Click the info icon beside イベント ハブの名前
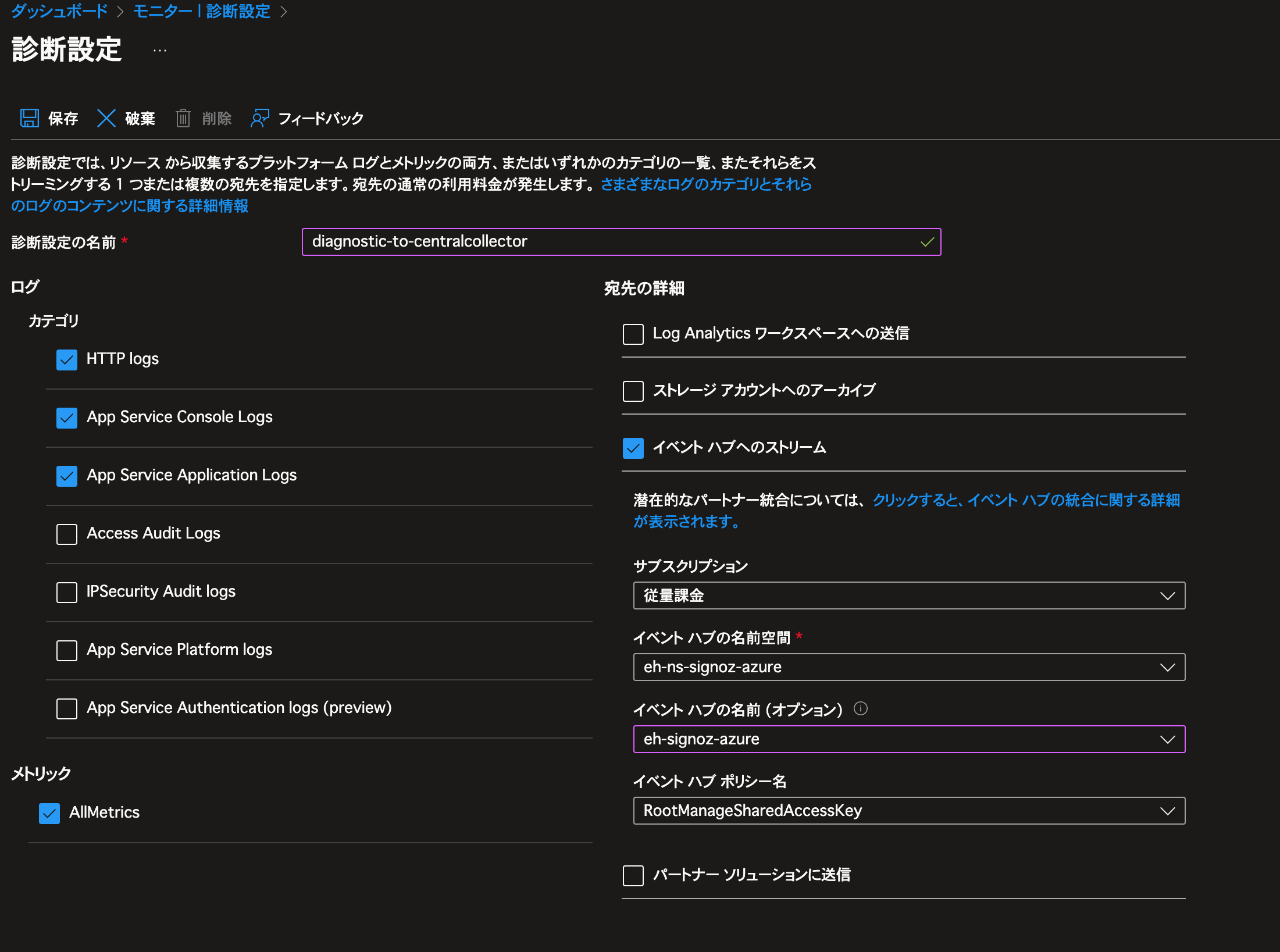This screenshot has height=952, width=1280. tap(860, 708)
